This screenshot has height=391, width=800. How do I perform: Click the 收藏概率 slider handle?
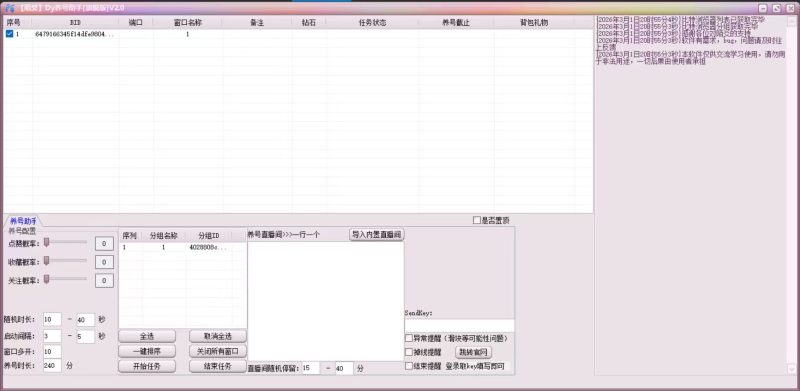(x=46, y=261)
